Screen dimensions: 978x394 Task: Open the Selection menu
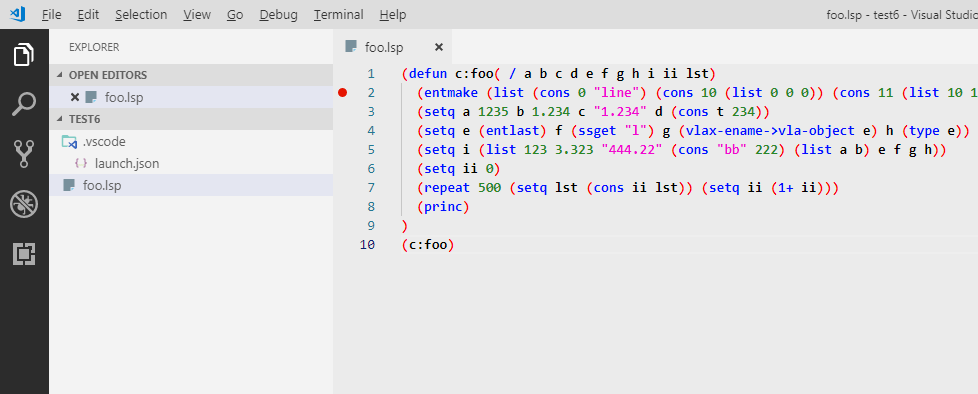[x=141, y=14]
